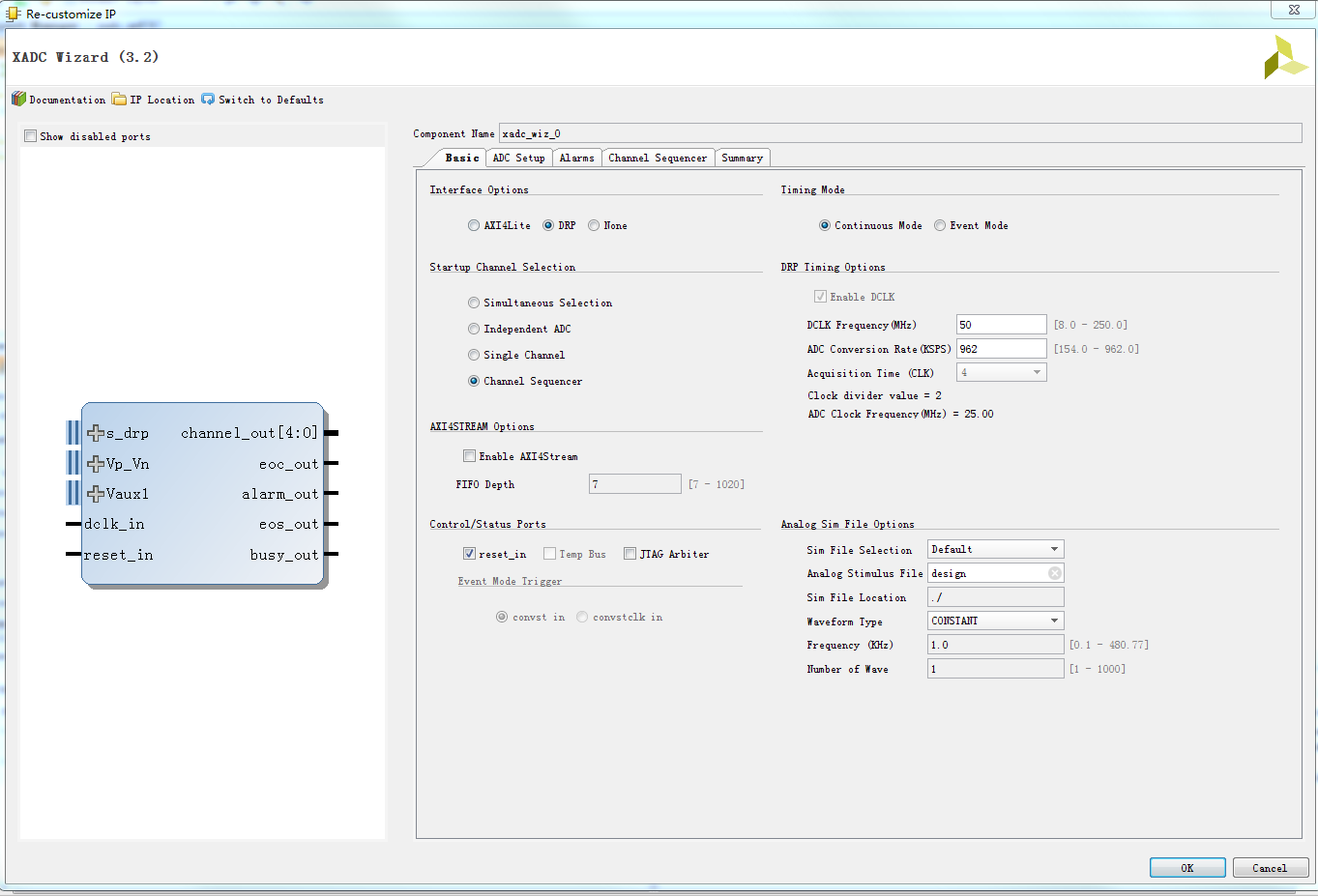
Task: Click the Number of Wave field
Action: point(995,669)
